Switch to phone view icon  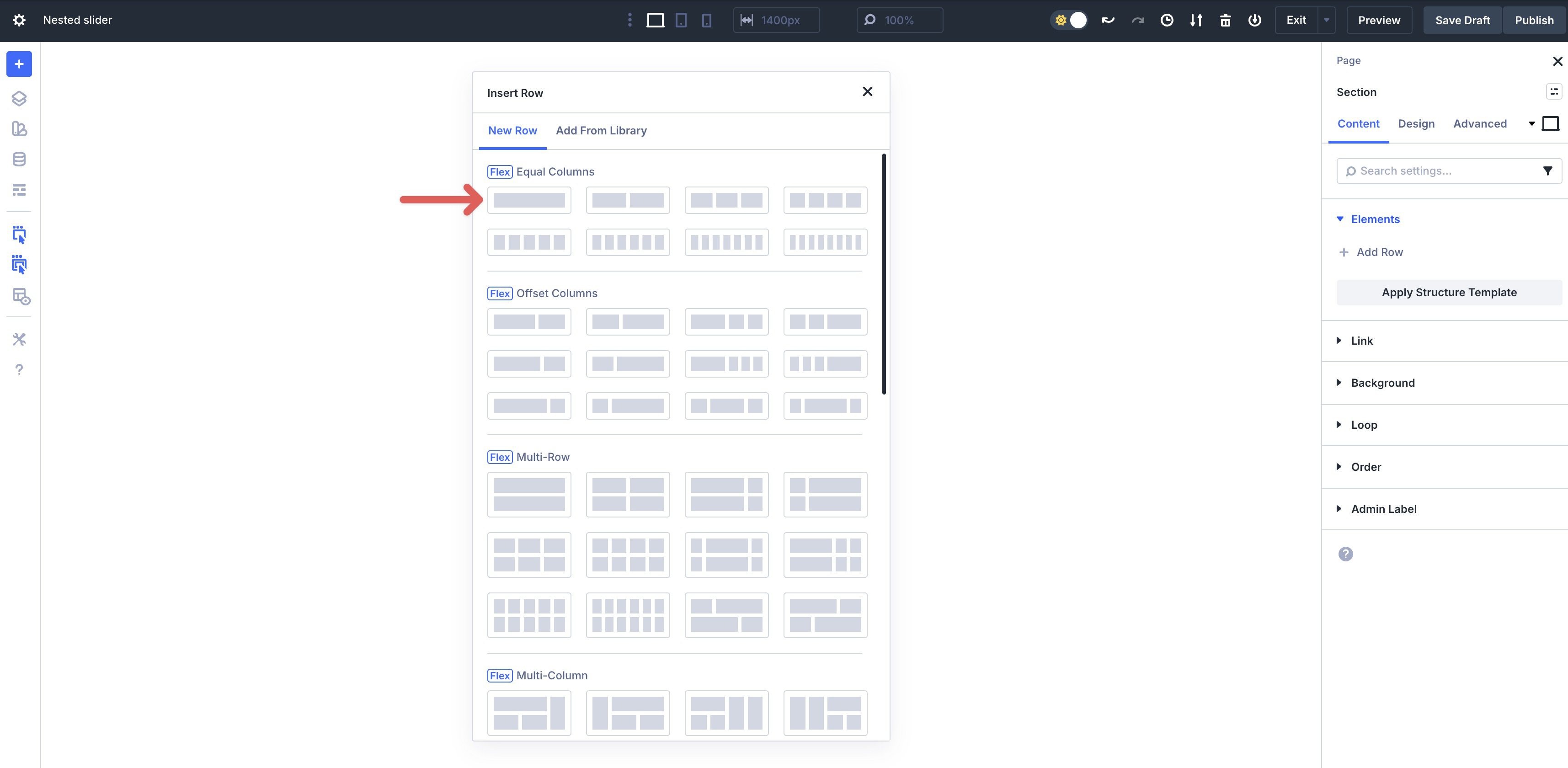[x=706, y=20]
